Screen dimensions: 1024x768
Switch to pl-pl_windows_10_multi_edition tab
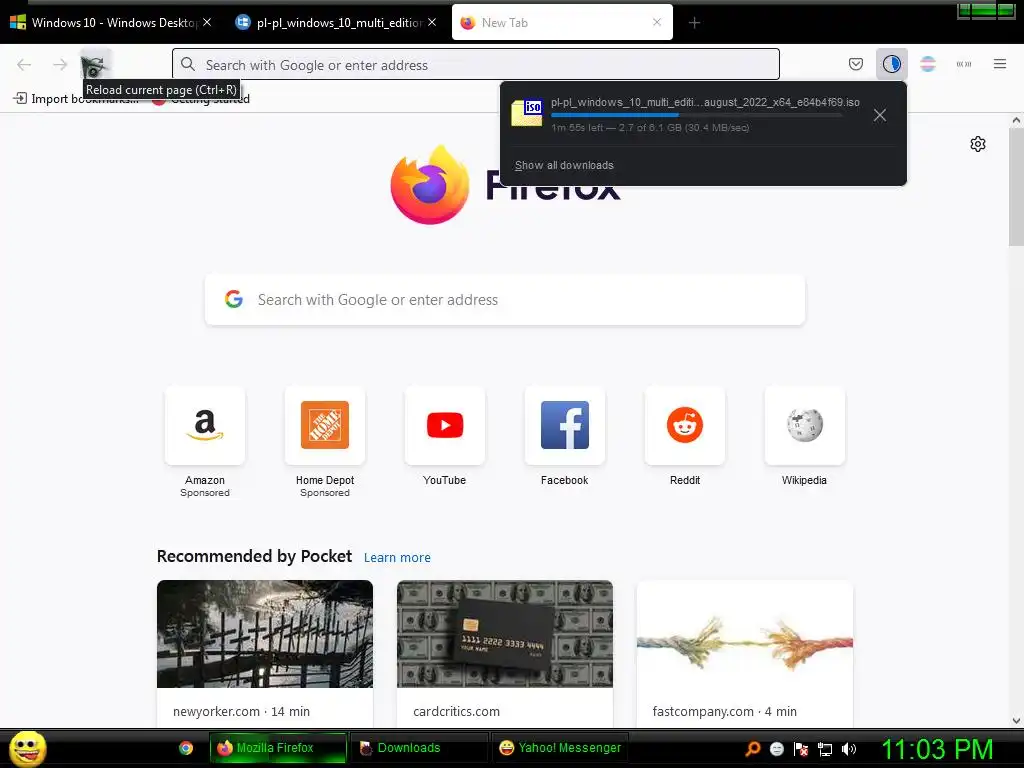click(329, 23)
